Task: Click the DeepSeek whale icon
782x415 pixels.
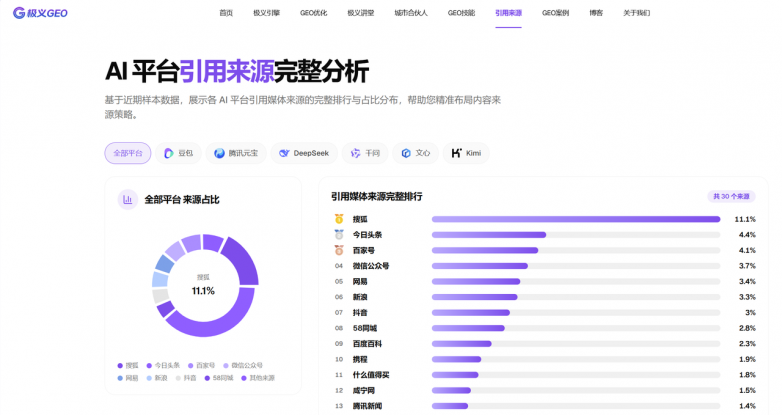Action: click(284, 153)
